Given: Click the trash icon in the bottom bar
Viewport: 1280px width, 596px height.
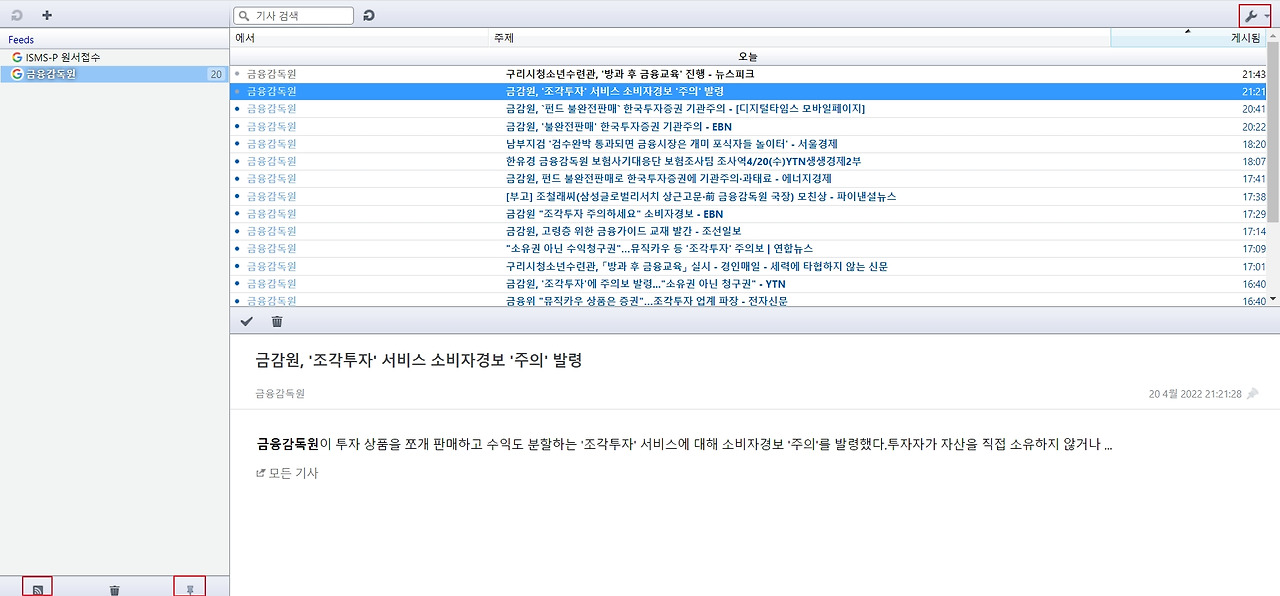Looking at the screenshot, I should (114, 588).
